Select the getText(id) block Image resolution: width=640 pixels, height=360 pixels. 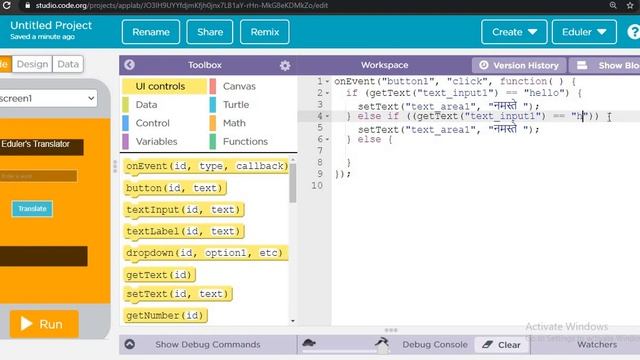(x=159, y=275)
